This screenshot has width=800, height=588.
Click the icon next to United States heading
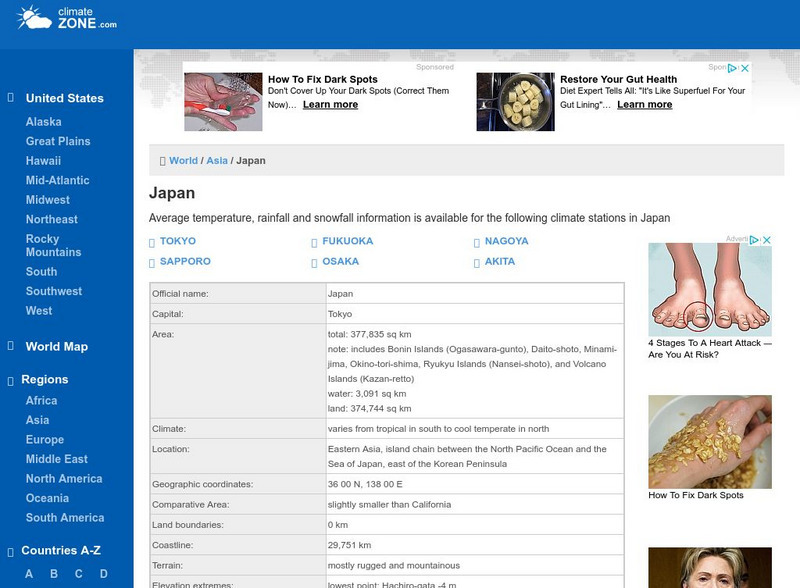pos(11,98)
